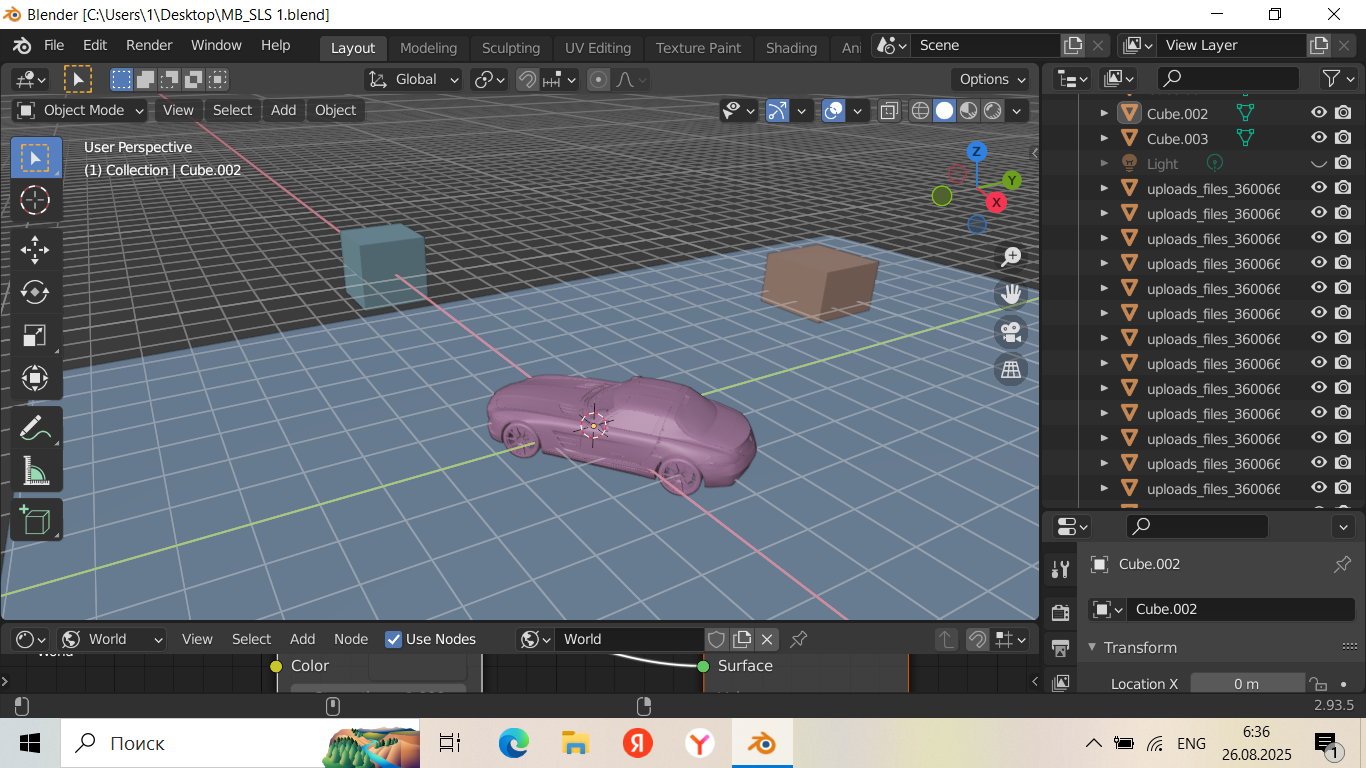Choose the Scale tool

pyautogui.click(x=35, y=336)
